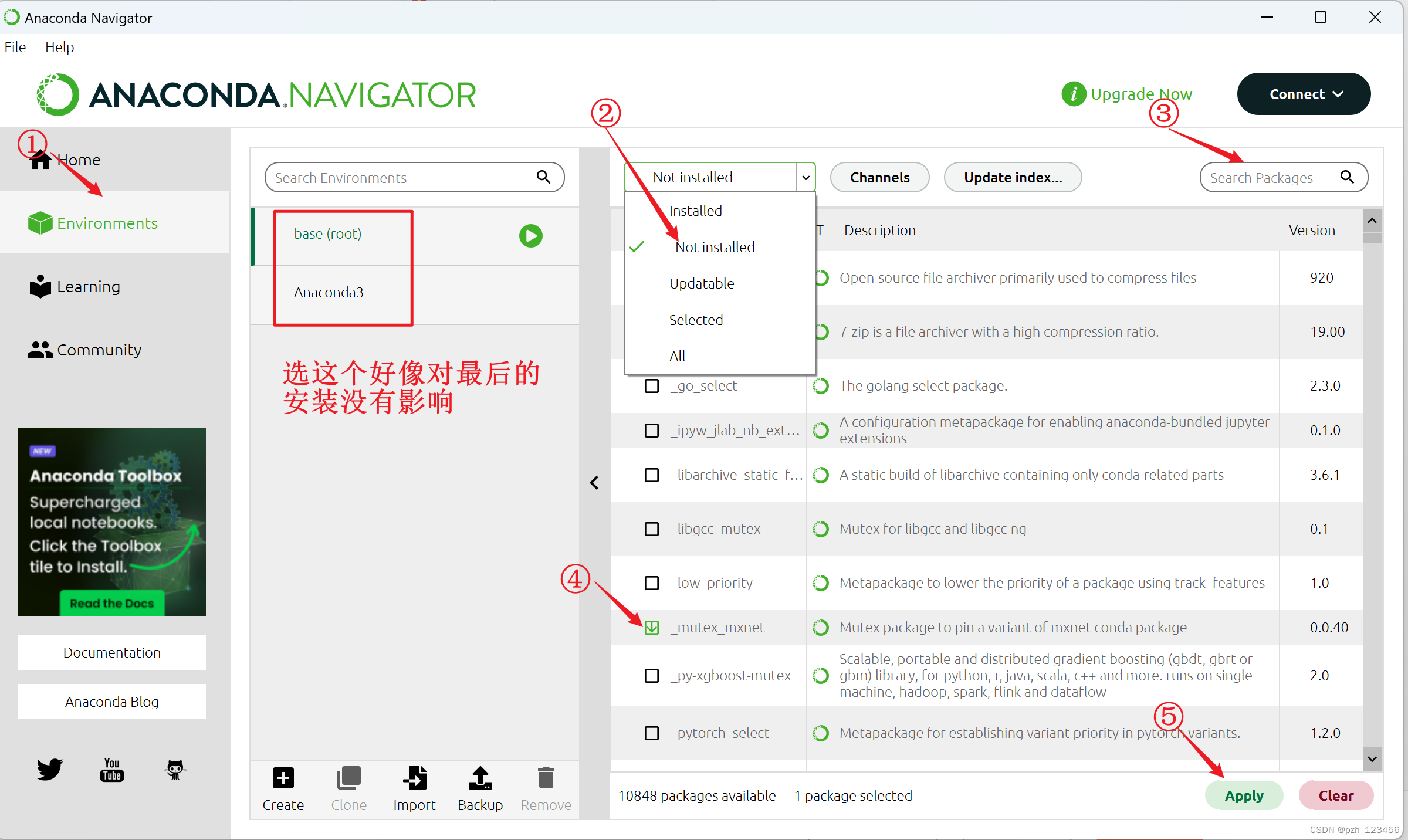Click the package list scroll down arrow
1408x840 pixels.
click(1372, 759)
